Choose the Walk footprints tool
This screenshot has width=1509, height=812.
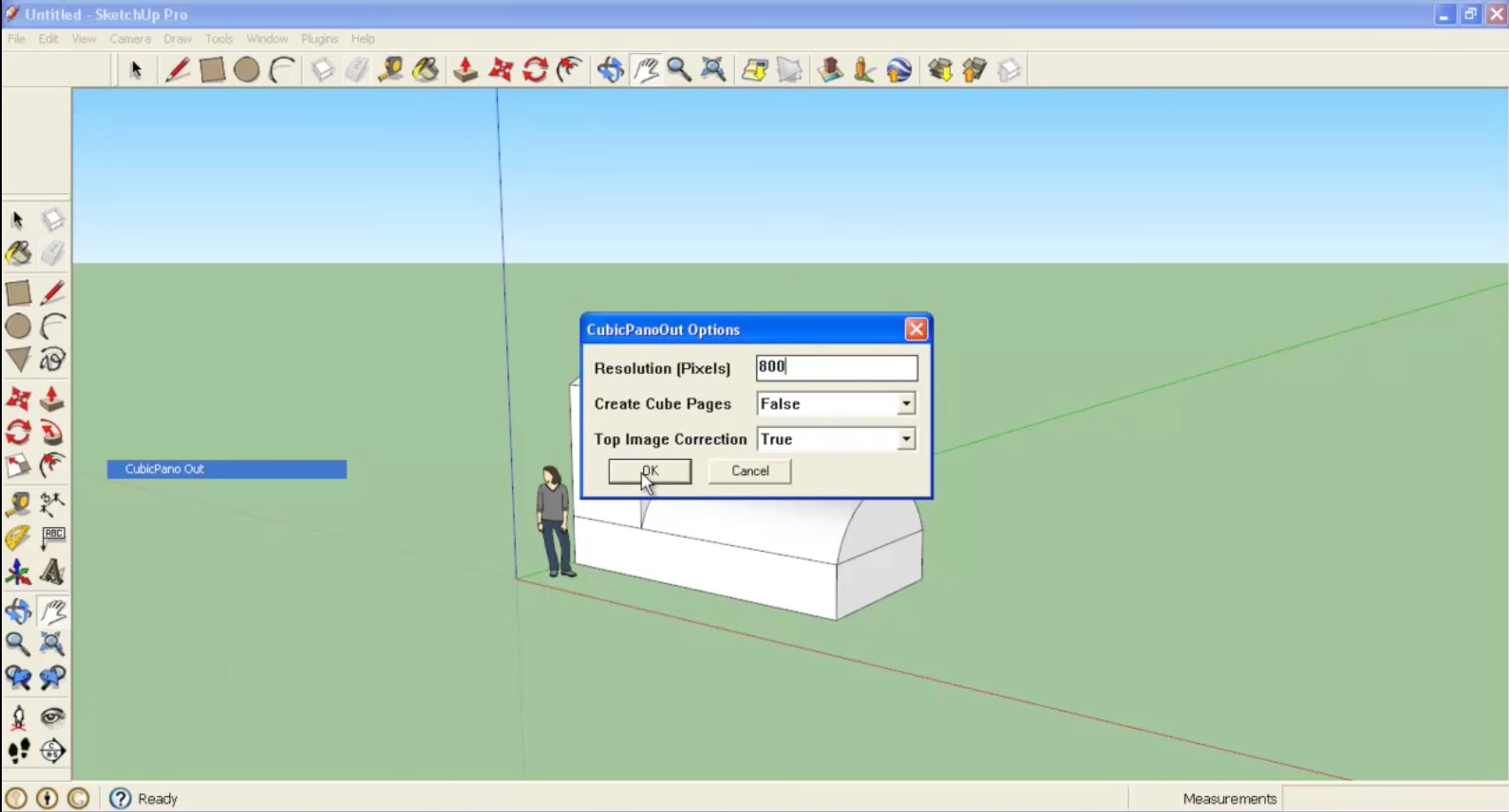[x=18, y=751]
